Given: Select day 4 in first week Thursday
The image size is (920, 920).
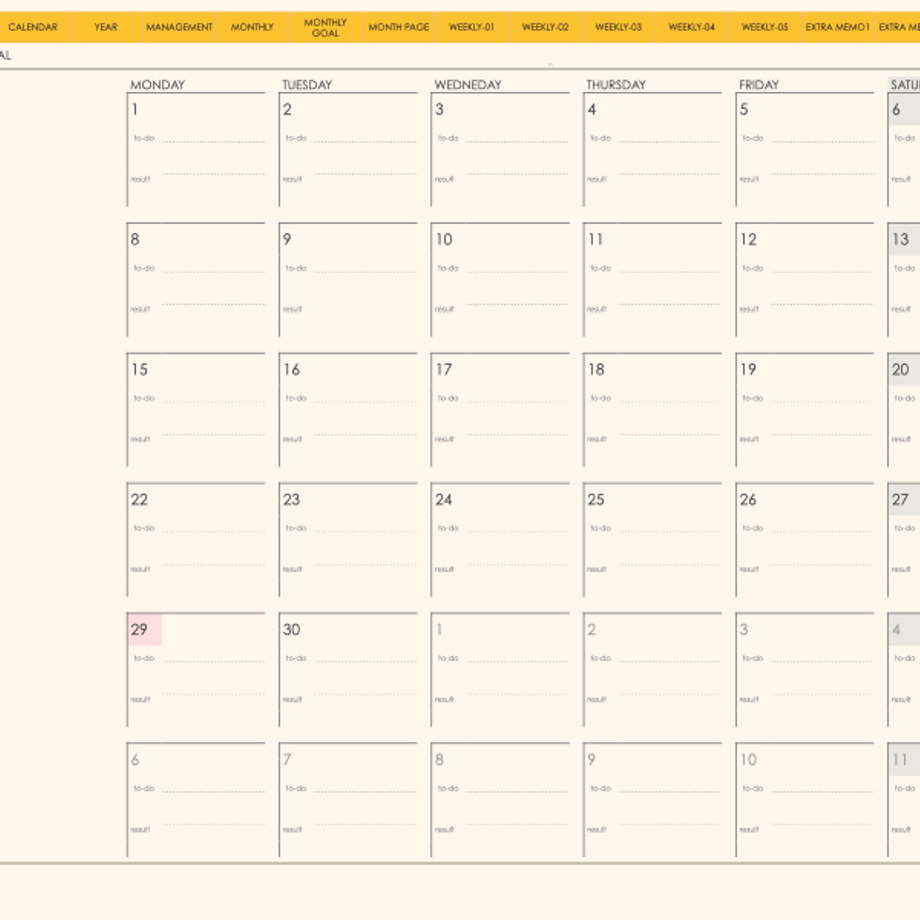Looking at the screenshot, I should pyautogui.click(x=592, y=109).
